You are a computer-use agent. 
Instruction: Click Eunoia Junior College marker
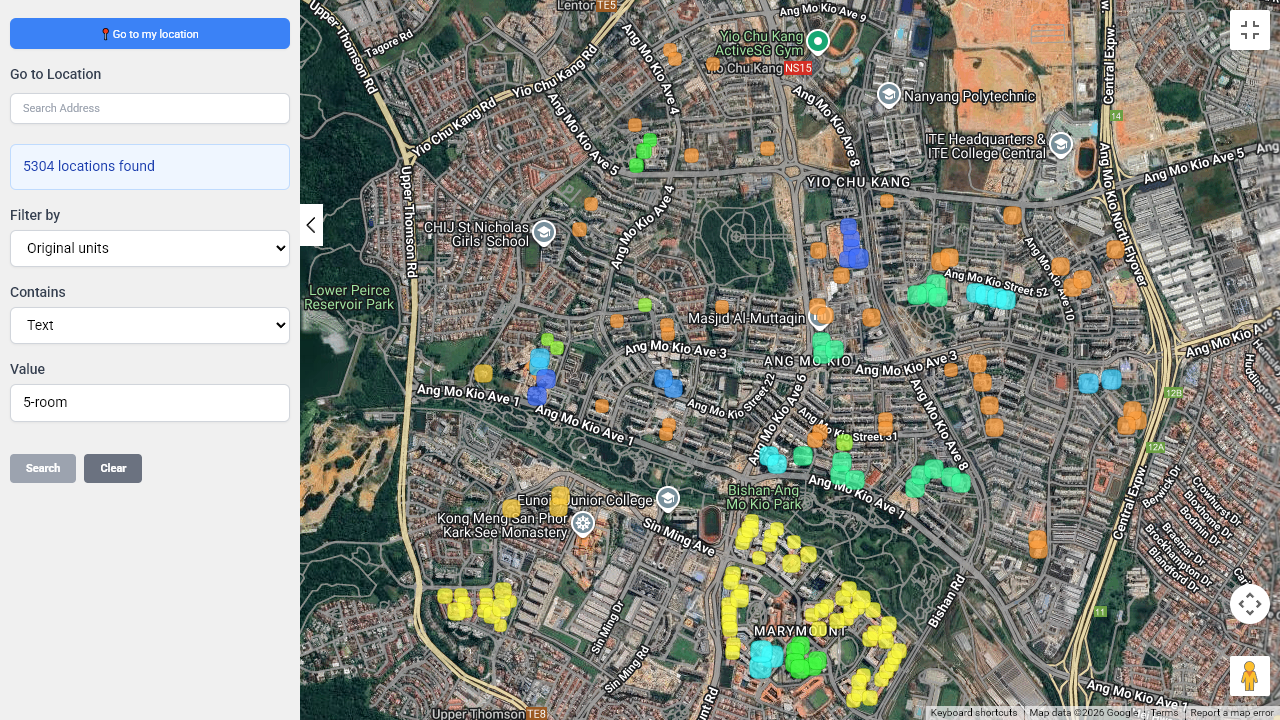(668, 498)
